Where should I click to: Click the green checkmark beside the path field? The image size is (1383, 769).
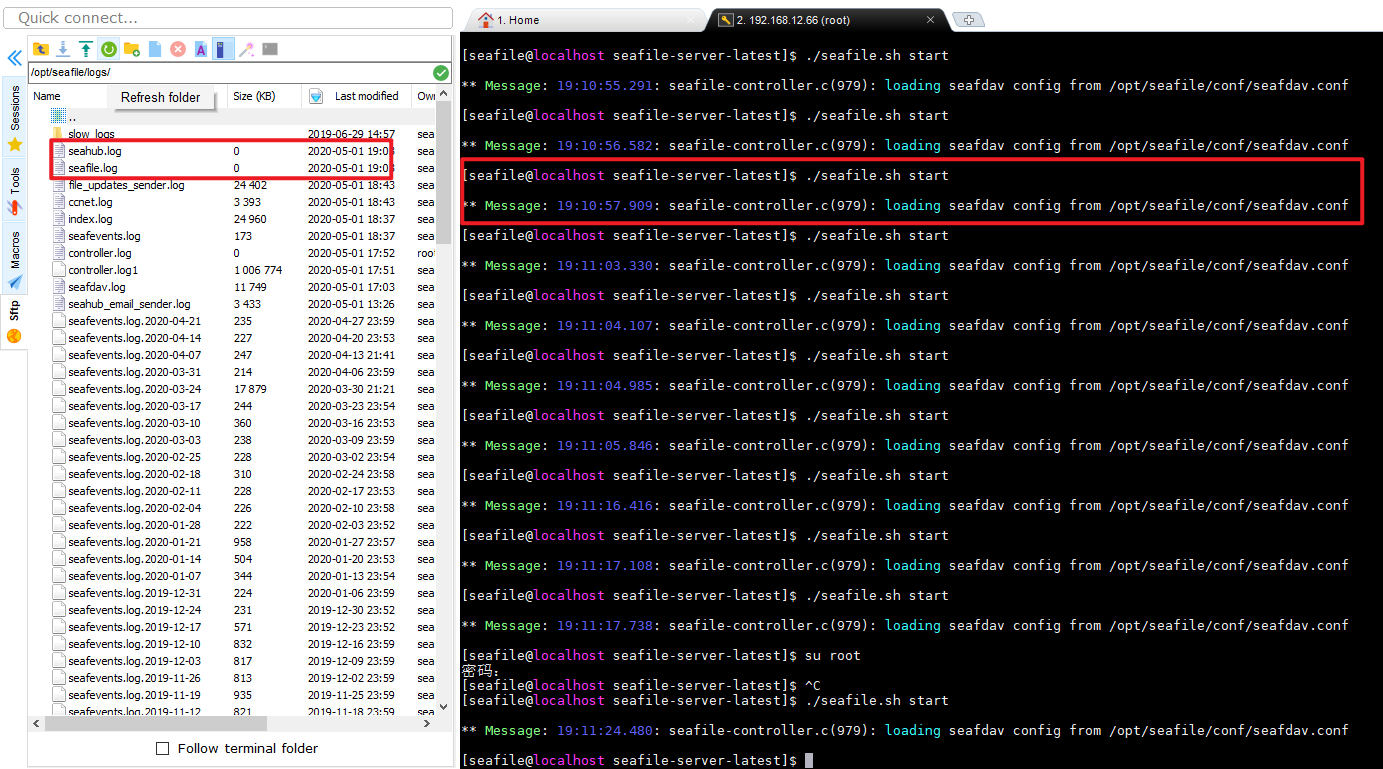pyautogui.click(x=441, y=73)
